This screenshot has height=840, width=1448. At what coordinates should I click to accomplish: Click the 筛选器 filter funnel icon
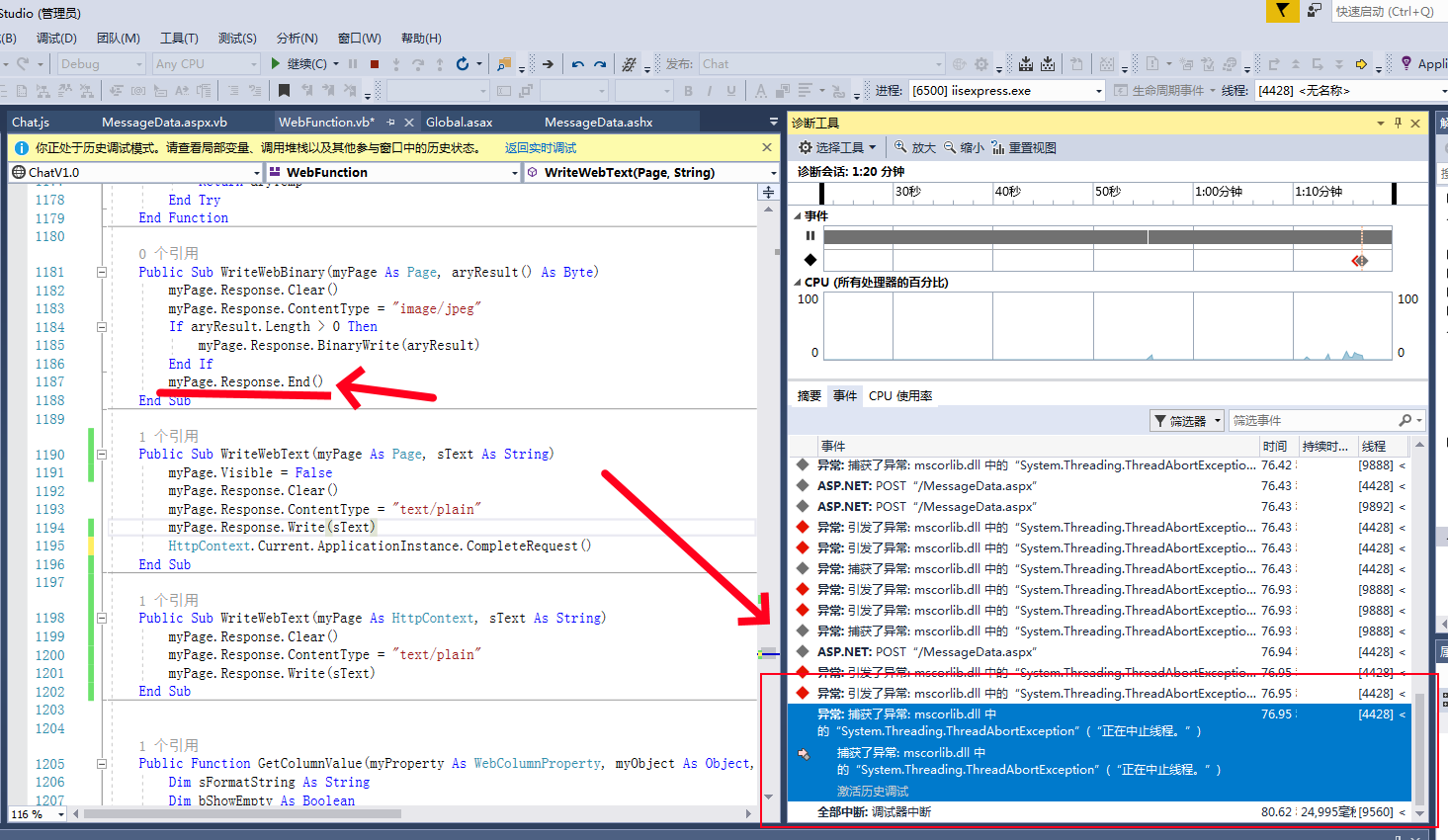coord(1159,419)
